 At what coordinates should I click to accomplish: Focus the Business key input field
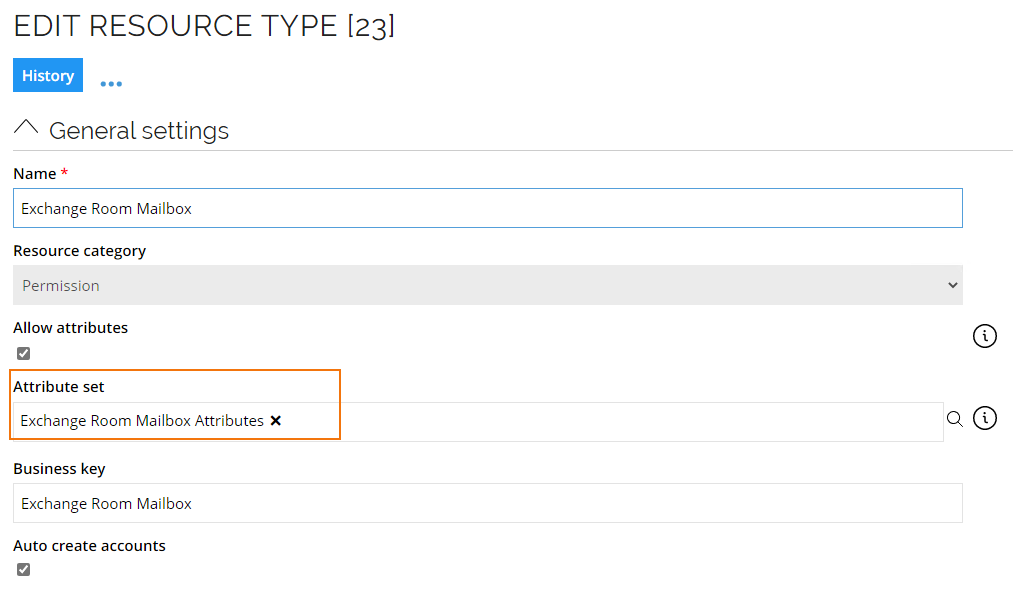pos(488,503)
